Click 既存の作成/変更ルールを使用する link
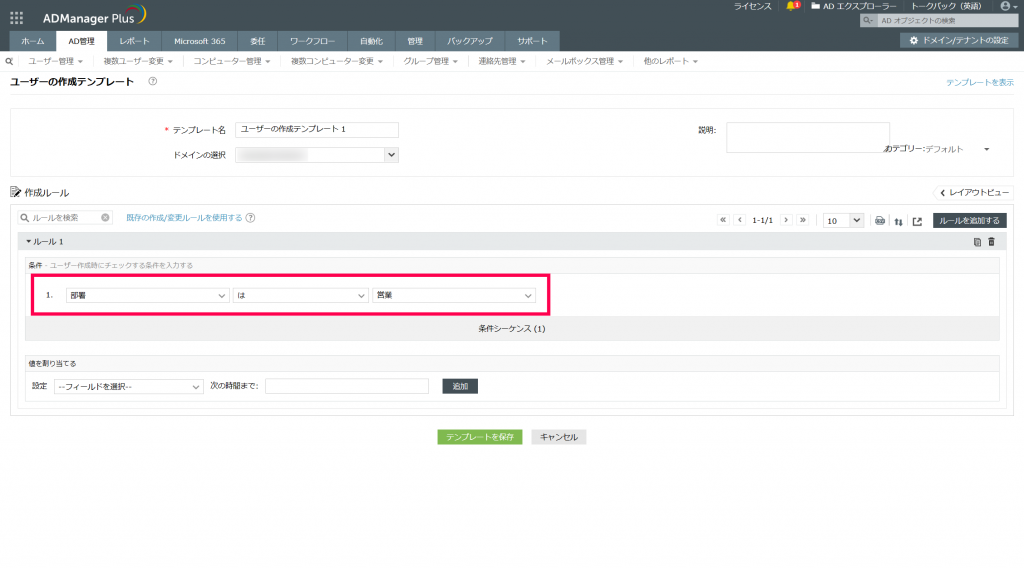 tap(184, 218)
